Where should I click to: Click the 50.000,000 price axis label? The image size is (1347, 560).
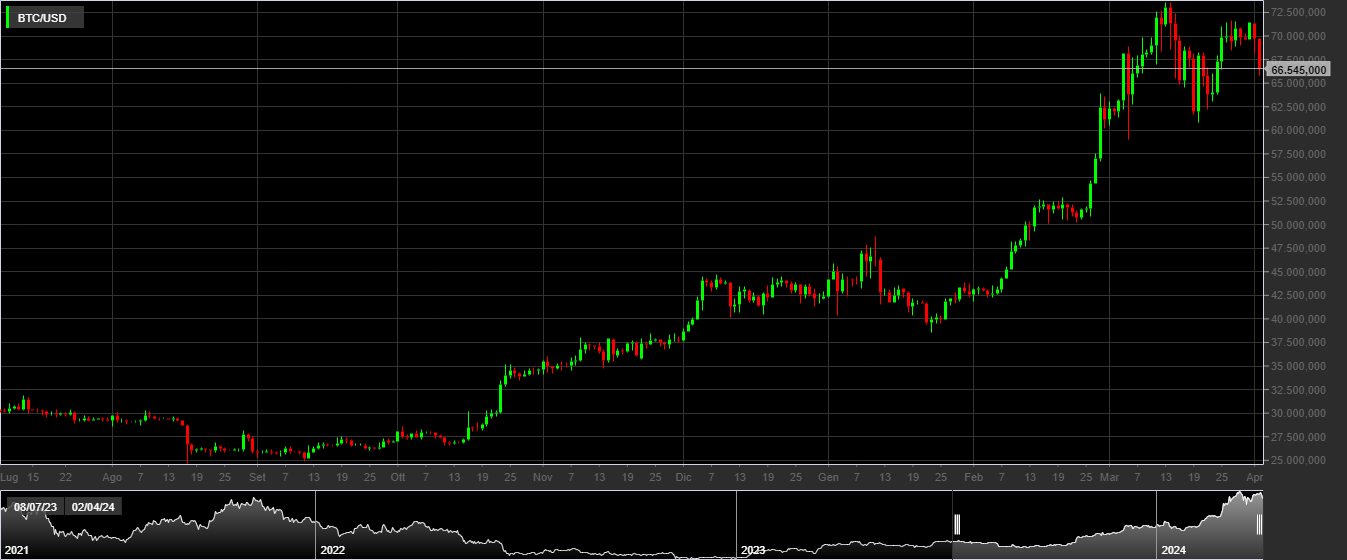pyautogui.click(x=1299, y=225)
